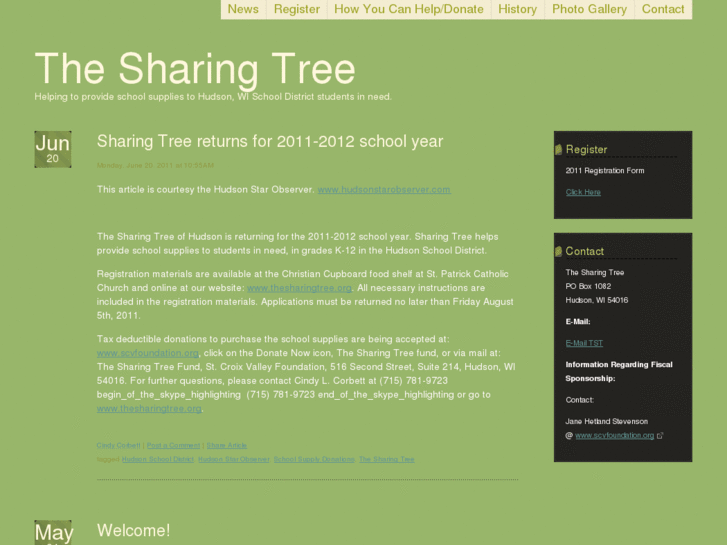Click 'Jane Hetland Stevenson' contact name
The width and height of the screenshot is (727, 545).
pyautogui.click(x=607, y=421)
